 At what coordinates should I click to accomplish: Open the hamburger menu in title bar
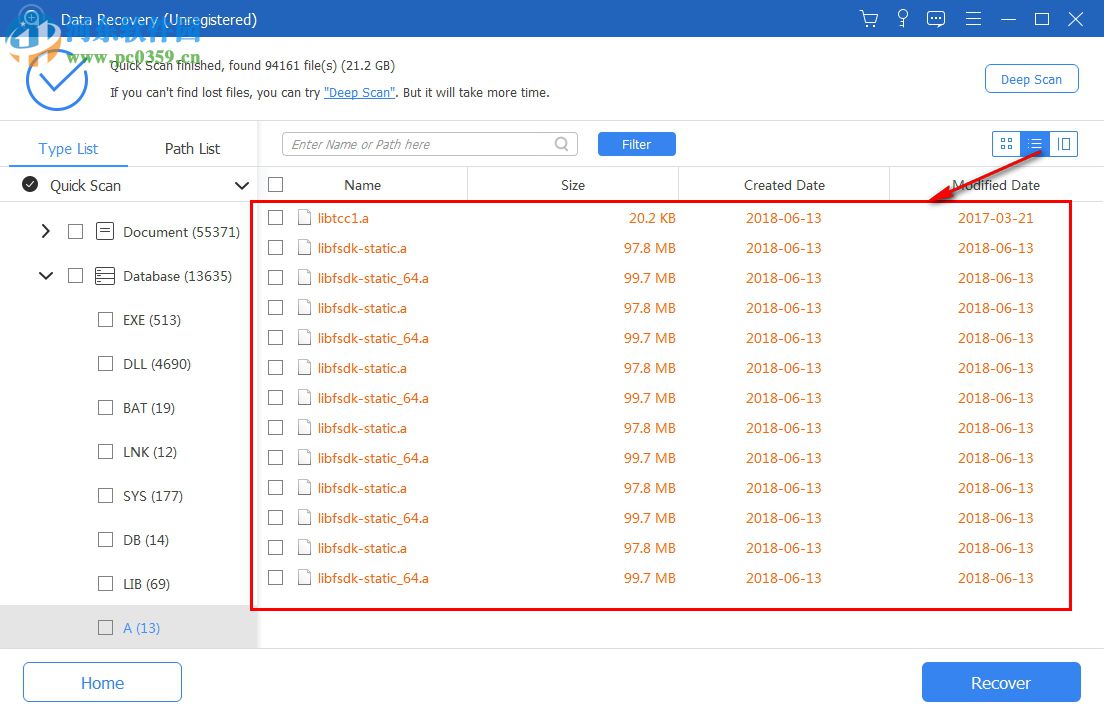(x=973, y=19)
